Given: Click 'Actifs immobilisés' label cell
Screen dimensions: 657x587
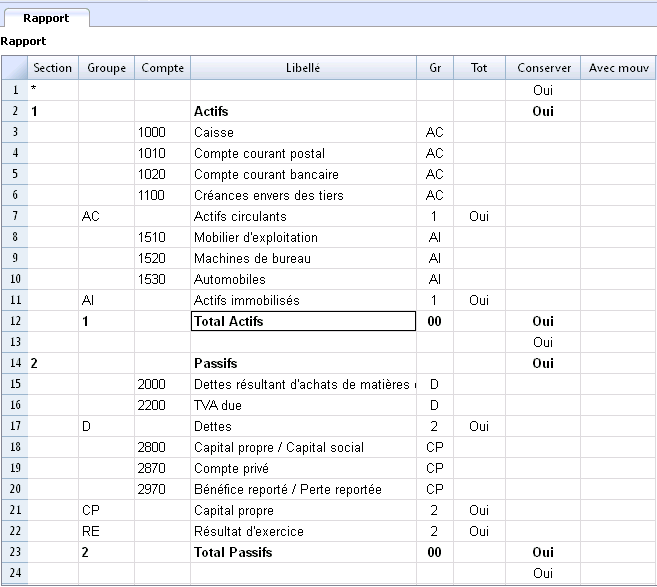Looking at the screenshot, I should pyautogui.click(x=303, y=300).
